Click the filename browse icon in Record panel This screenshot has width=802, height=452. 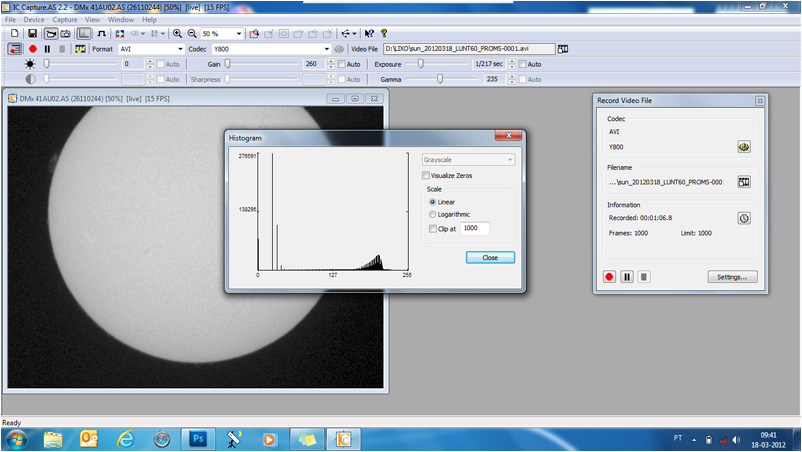(x=744, y=182)
